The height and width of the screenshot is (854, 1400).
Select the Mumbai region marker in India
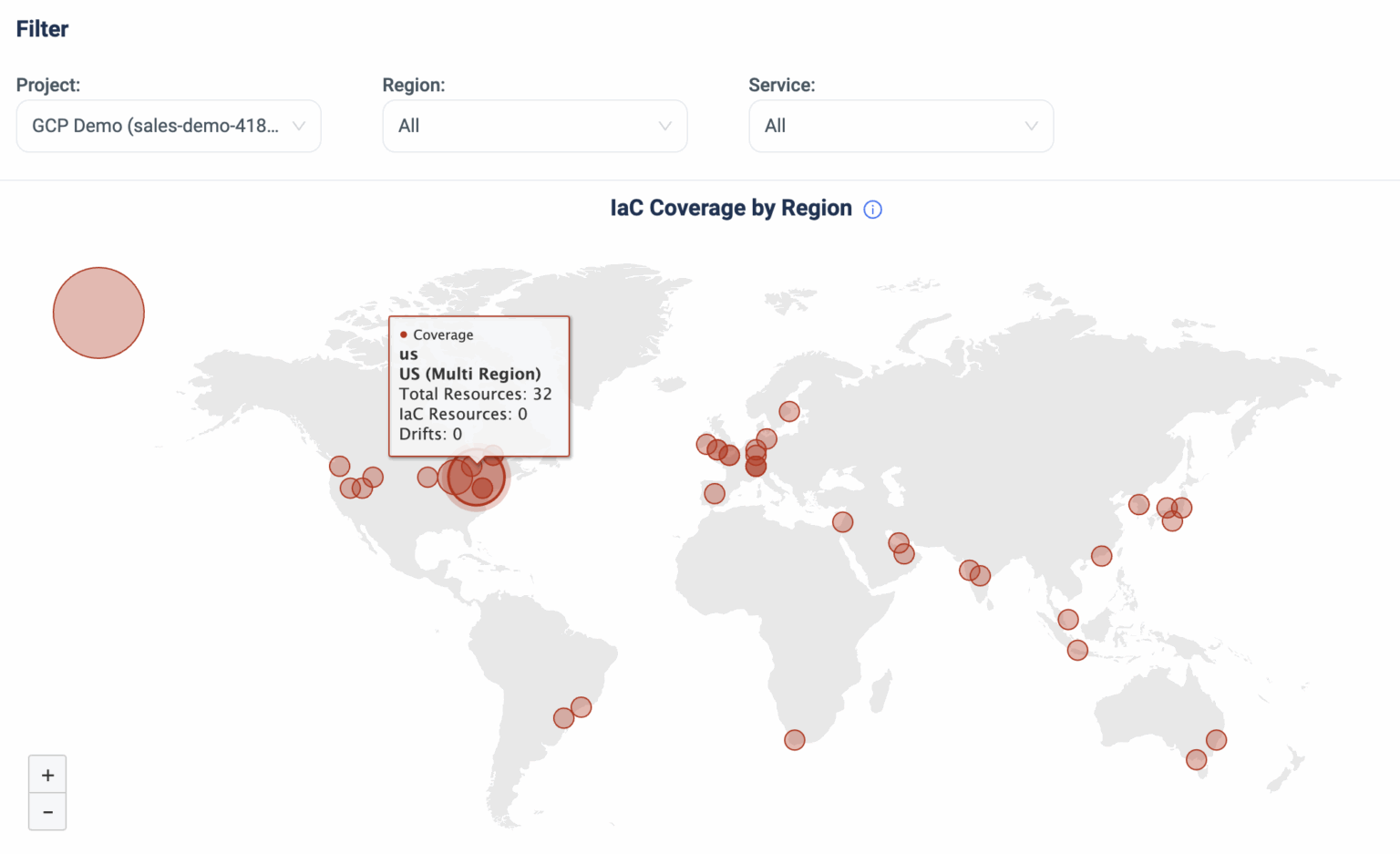969,568
